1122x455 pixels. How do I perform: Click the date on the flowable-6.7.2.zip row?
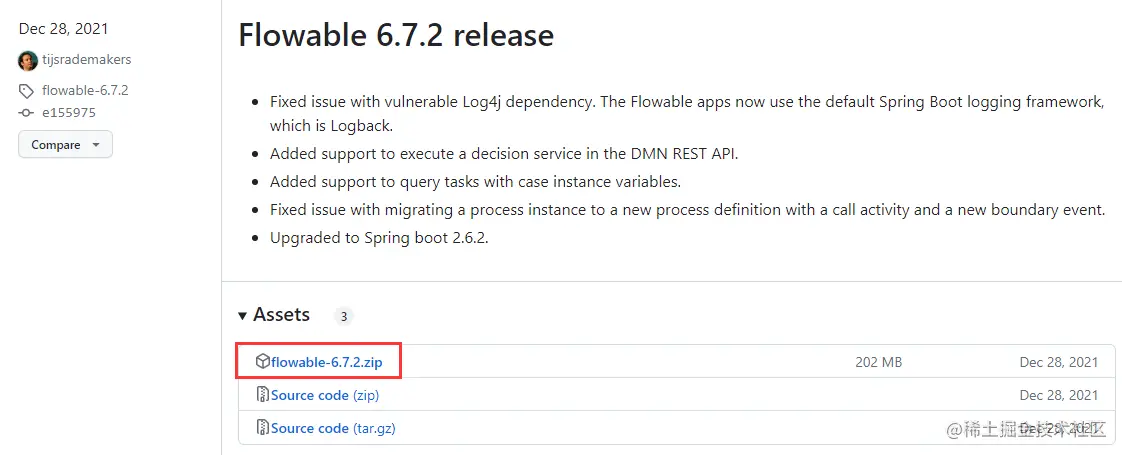point(1058,362)
